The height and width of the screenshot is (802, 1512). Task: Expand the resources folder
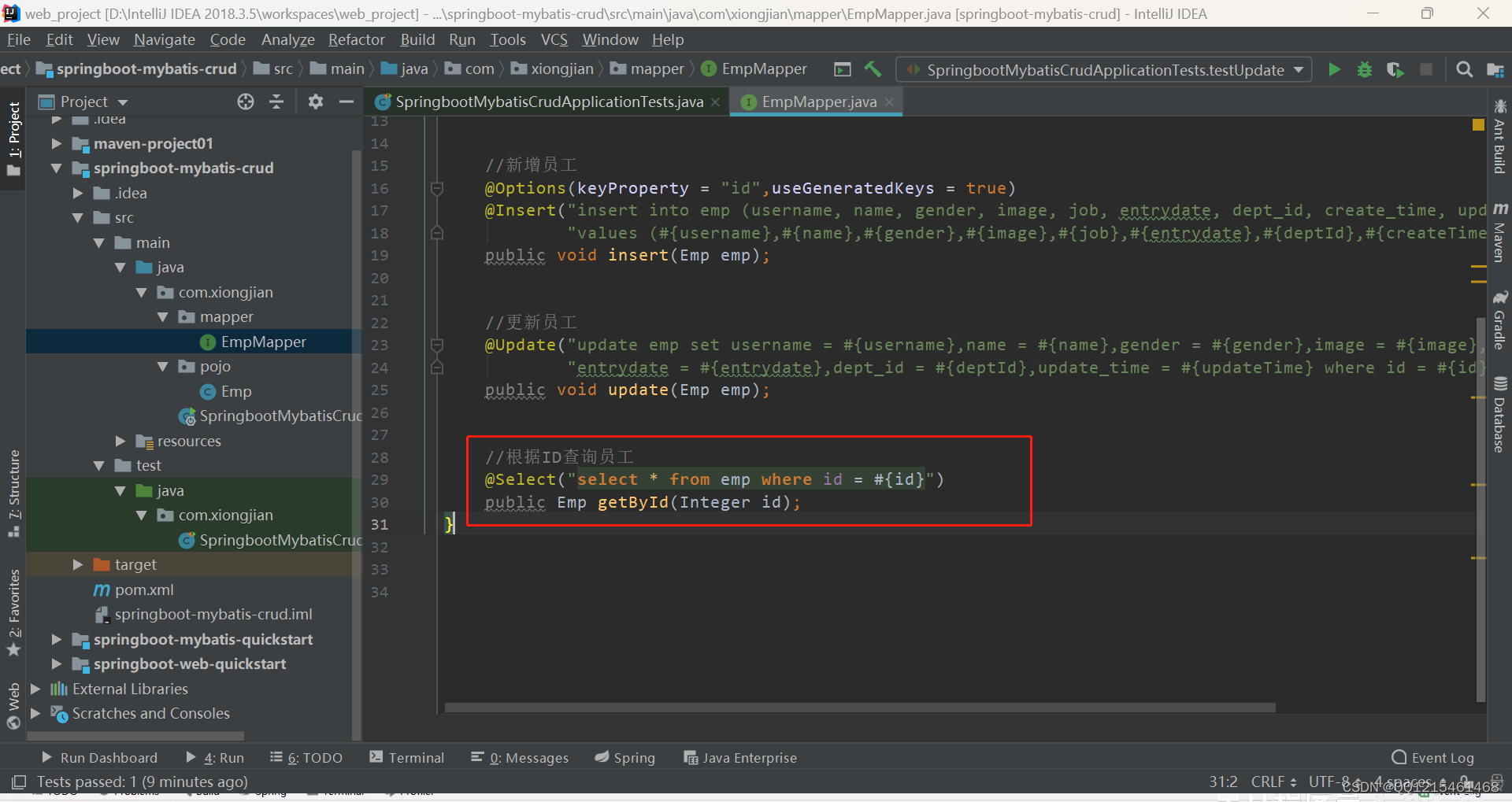pos(120,441)
